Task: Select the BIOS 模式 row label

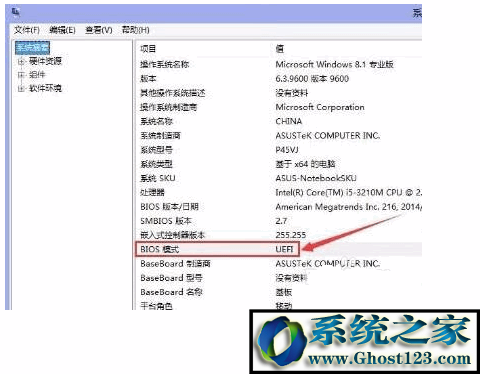Action: pyautogui.click(x=160, y=249)
